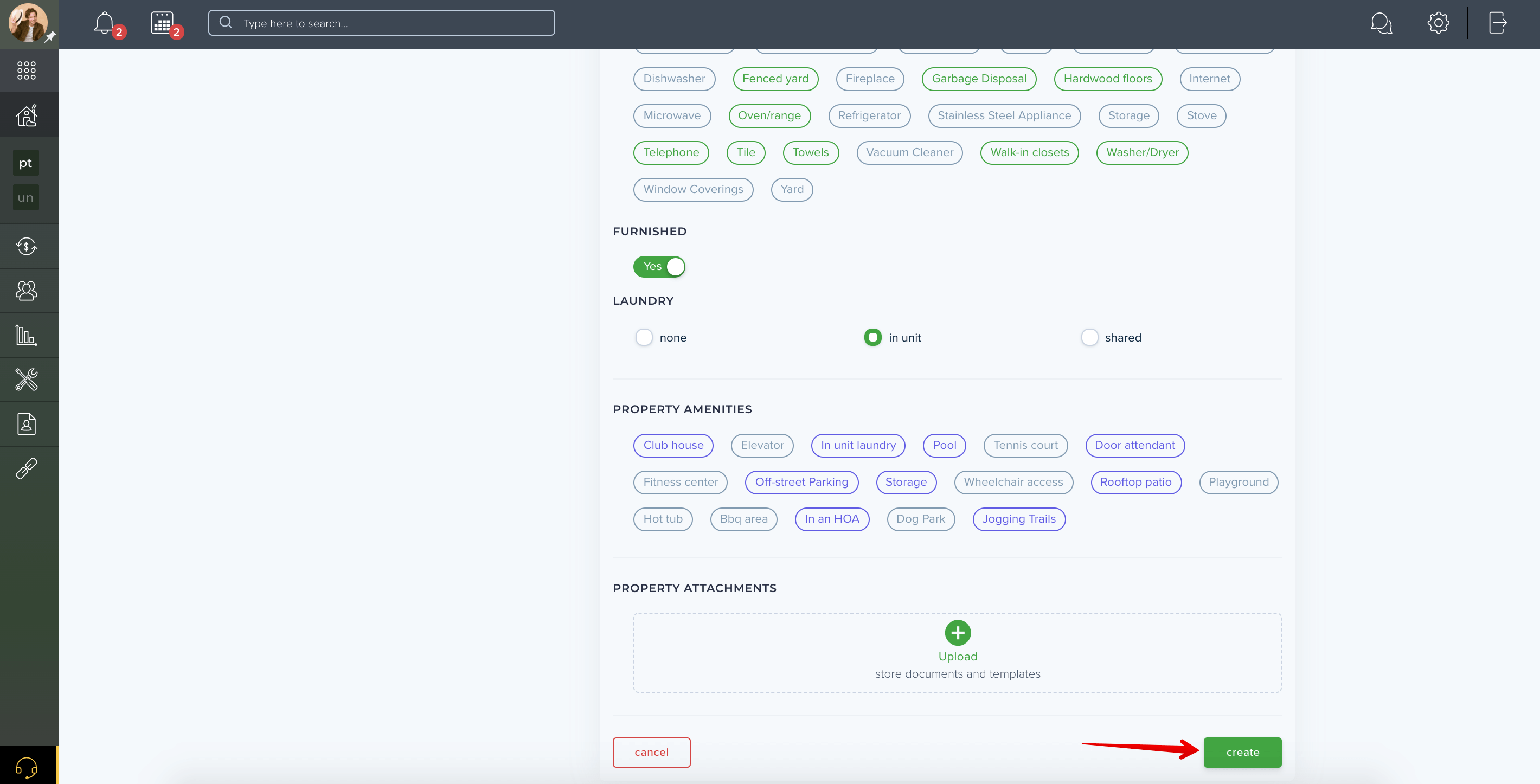Toggle the Garbage Disposal chip

(979, 79)
